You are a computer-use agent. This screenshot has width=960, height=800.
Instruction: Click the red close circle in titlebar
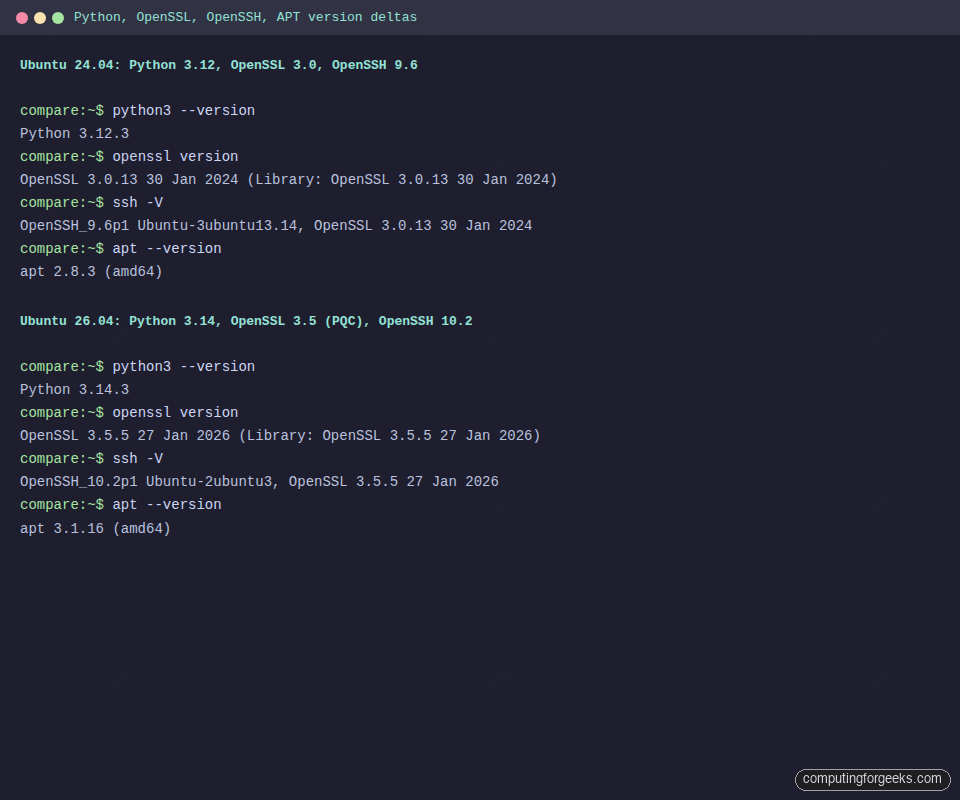(22, 17)
